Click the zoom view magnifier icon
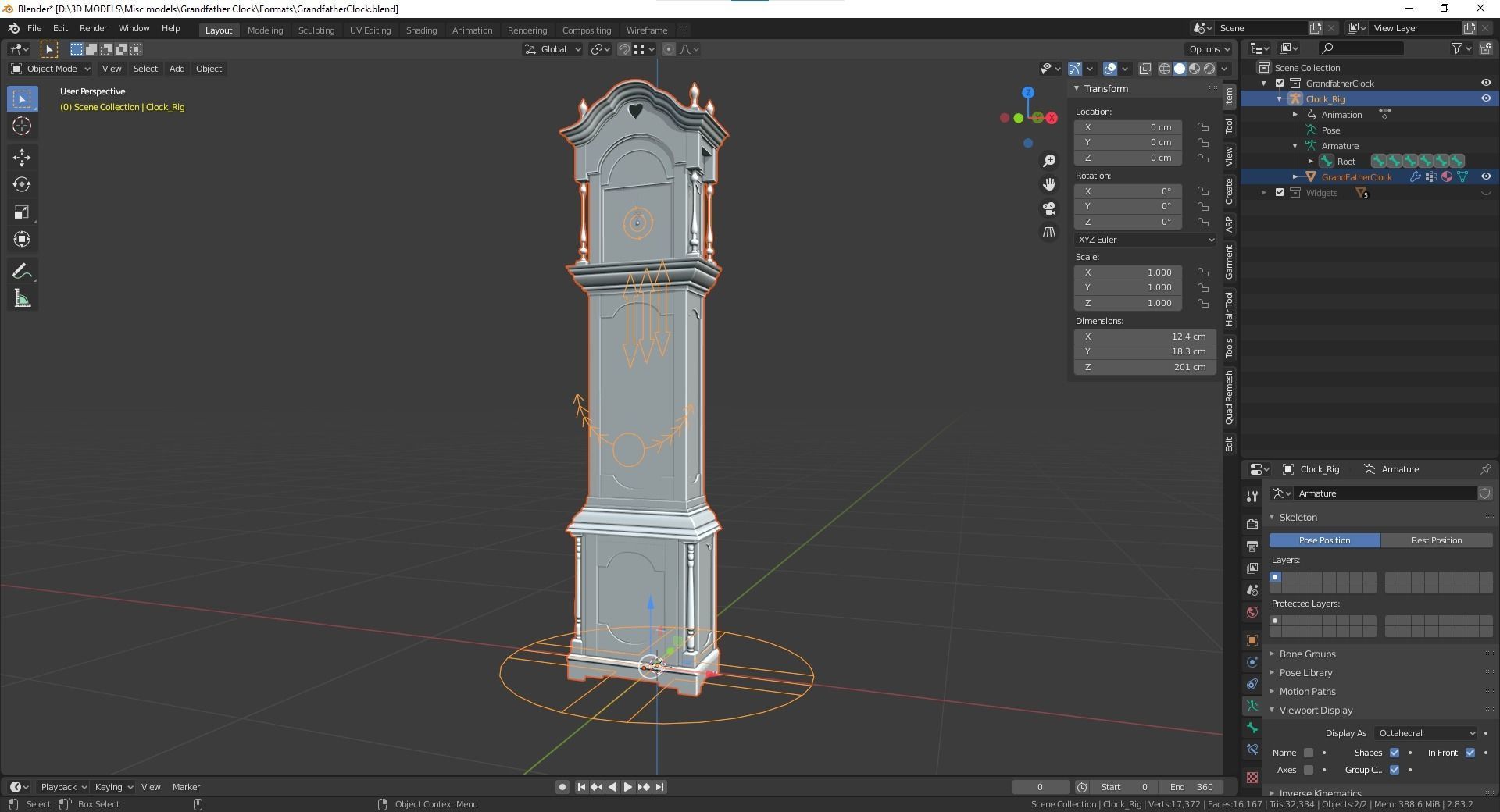The width and height of the screenshot is (1500, 812). pyautogui.click(x=1049, y=161)
